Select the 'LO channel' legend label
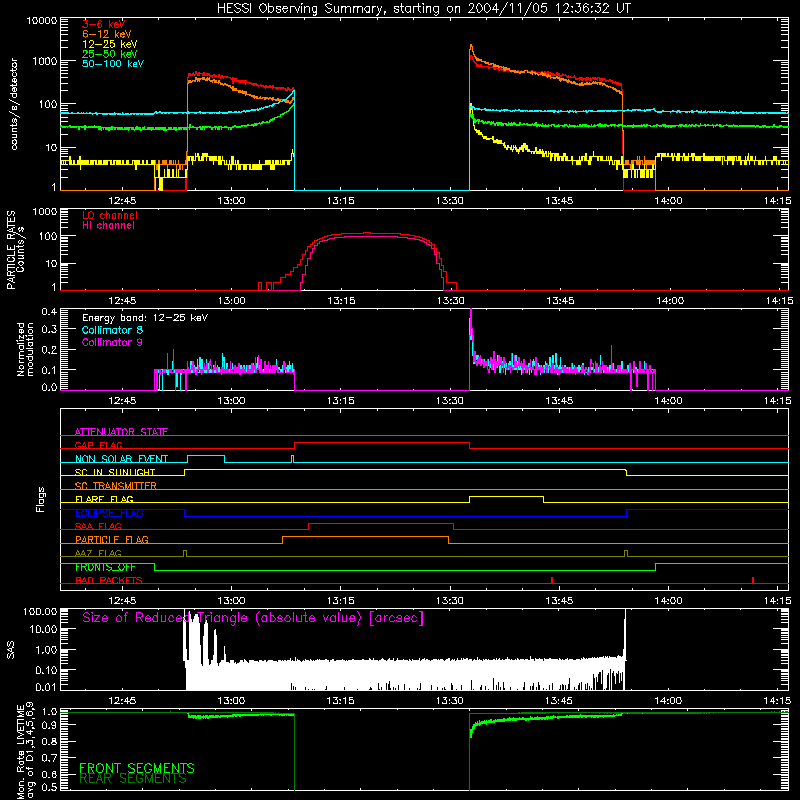Screen dimensions: 800x800 (110, 215)
